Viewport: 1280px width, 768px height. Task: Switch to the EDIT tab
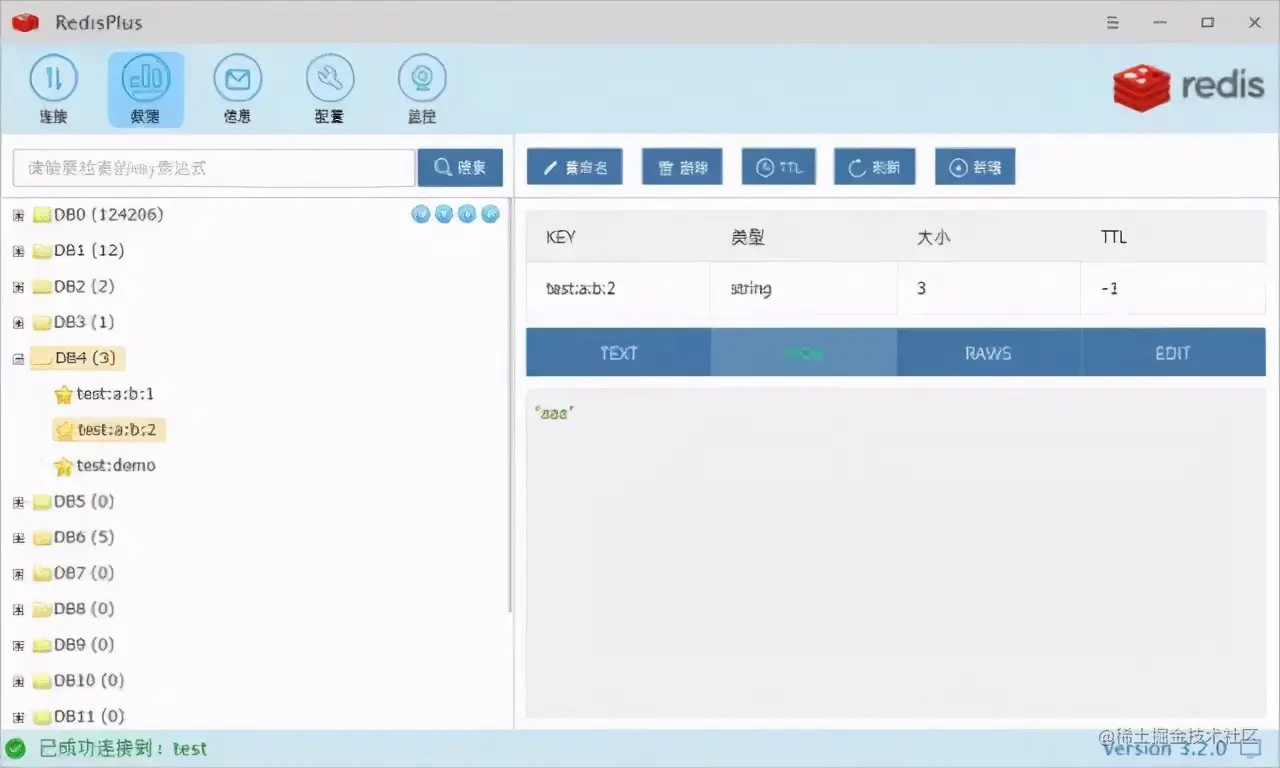coord(1173,353)
